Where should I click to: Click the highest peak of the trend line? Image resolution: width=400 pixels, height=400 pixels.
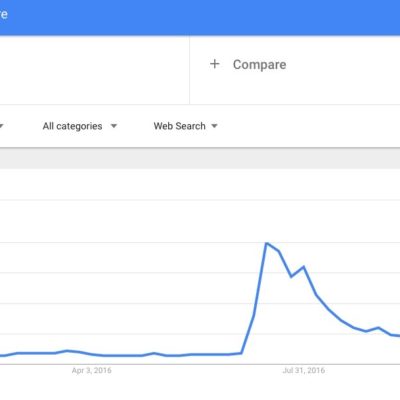pos(266,243)
